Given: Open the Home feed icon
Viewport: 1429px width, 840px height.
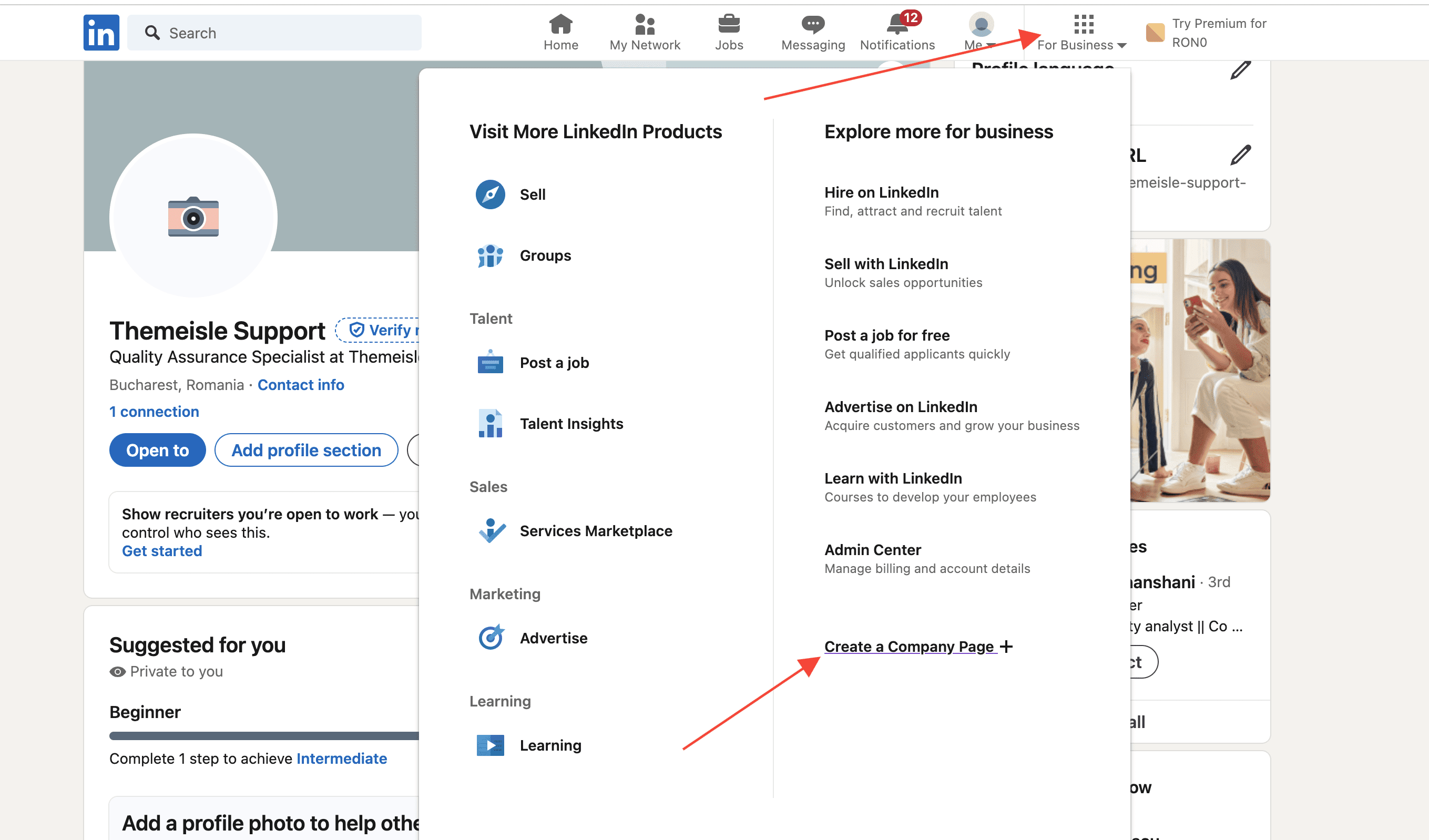Looking at the screenshot, I should pyautogui.click(x=560, y=24).
